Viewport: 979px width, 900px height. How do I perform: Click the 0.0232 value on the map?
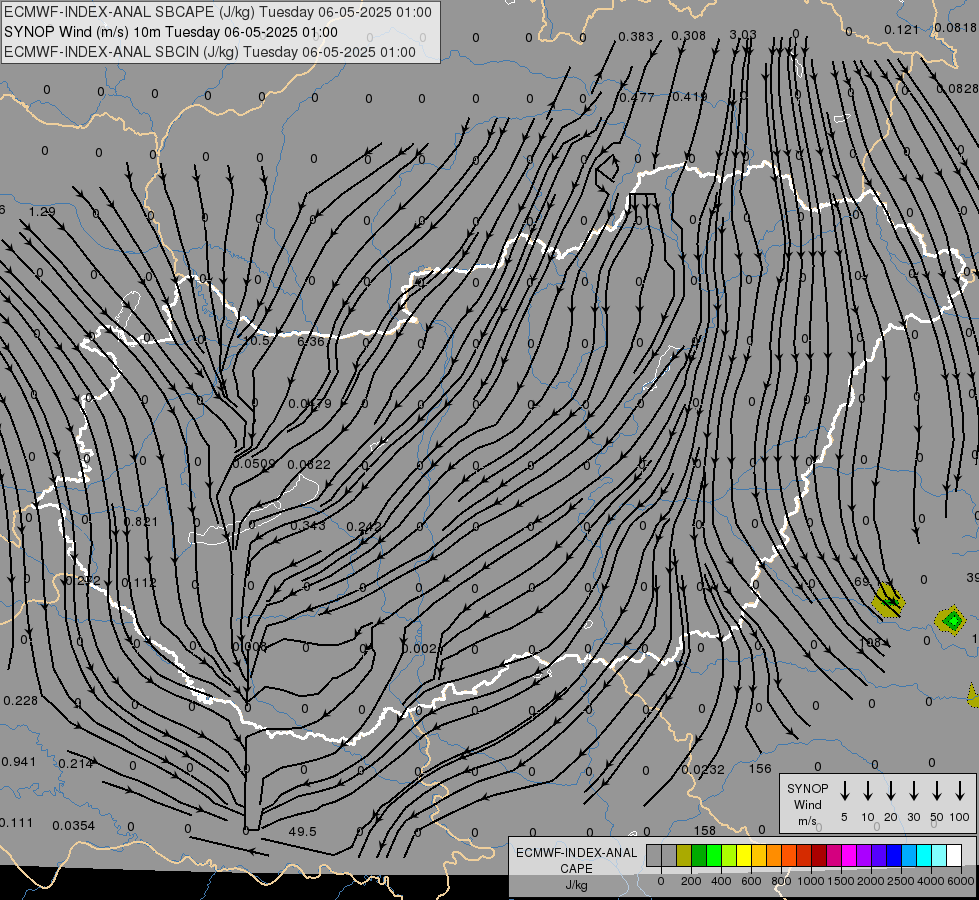click(703, 770)
